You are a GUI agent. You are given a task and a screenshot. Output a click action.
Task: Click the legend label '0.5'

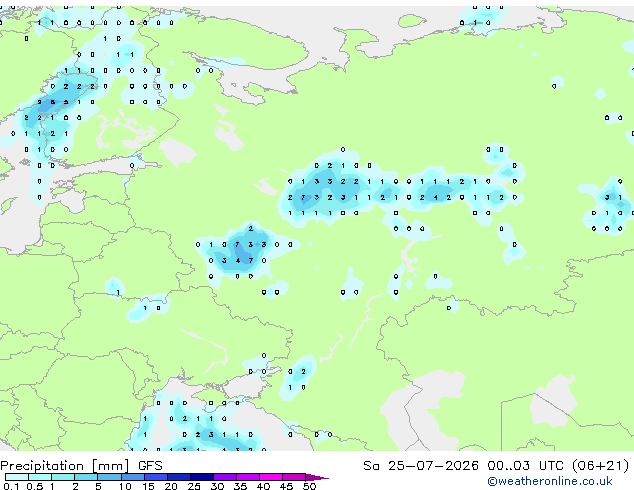point(34,486)
